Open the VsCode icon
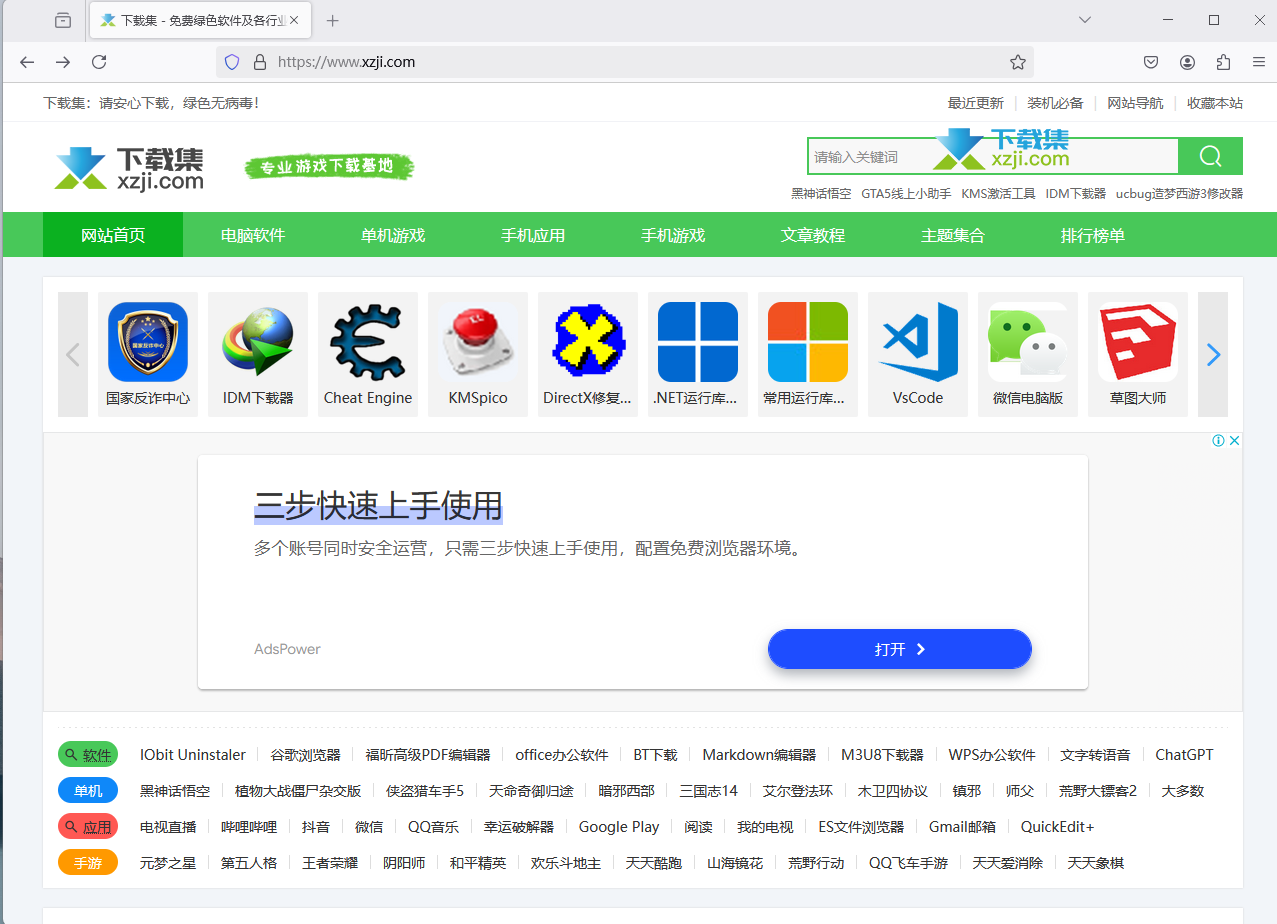 pos(918,342)
